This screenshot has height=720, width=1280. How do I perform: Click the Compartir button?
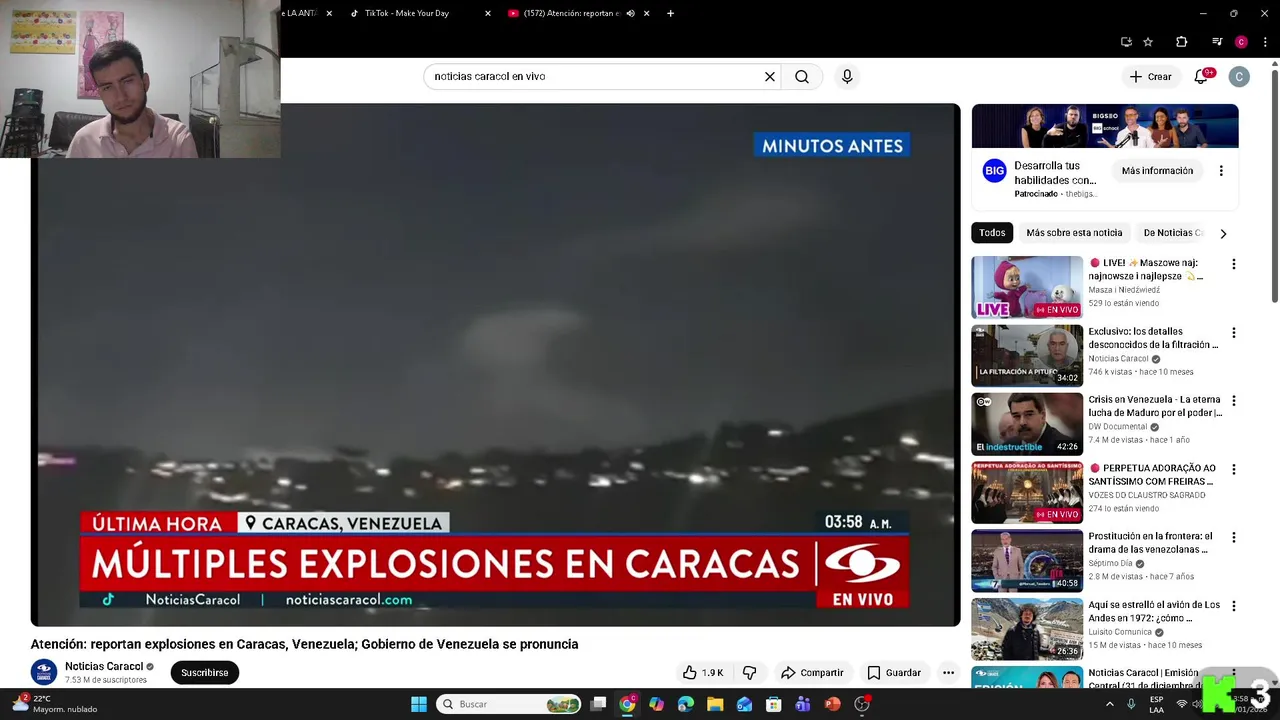812,673
